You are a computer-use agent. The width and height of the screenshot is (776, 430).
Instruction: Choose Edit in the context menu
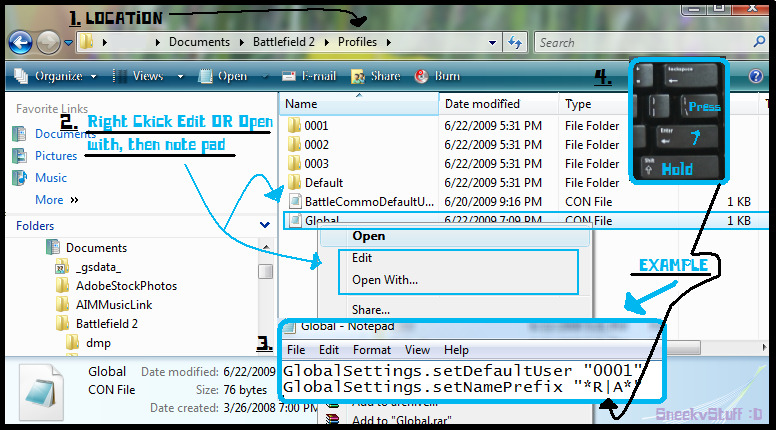[x=362, y=258]
